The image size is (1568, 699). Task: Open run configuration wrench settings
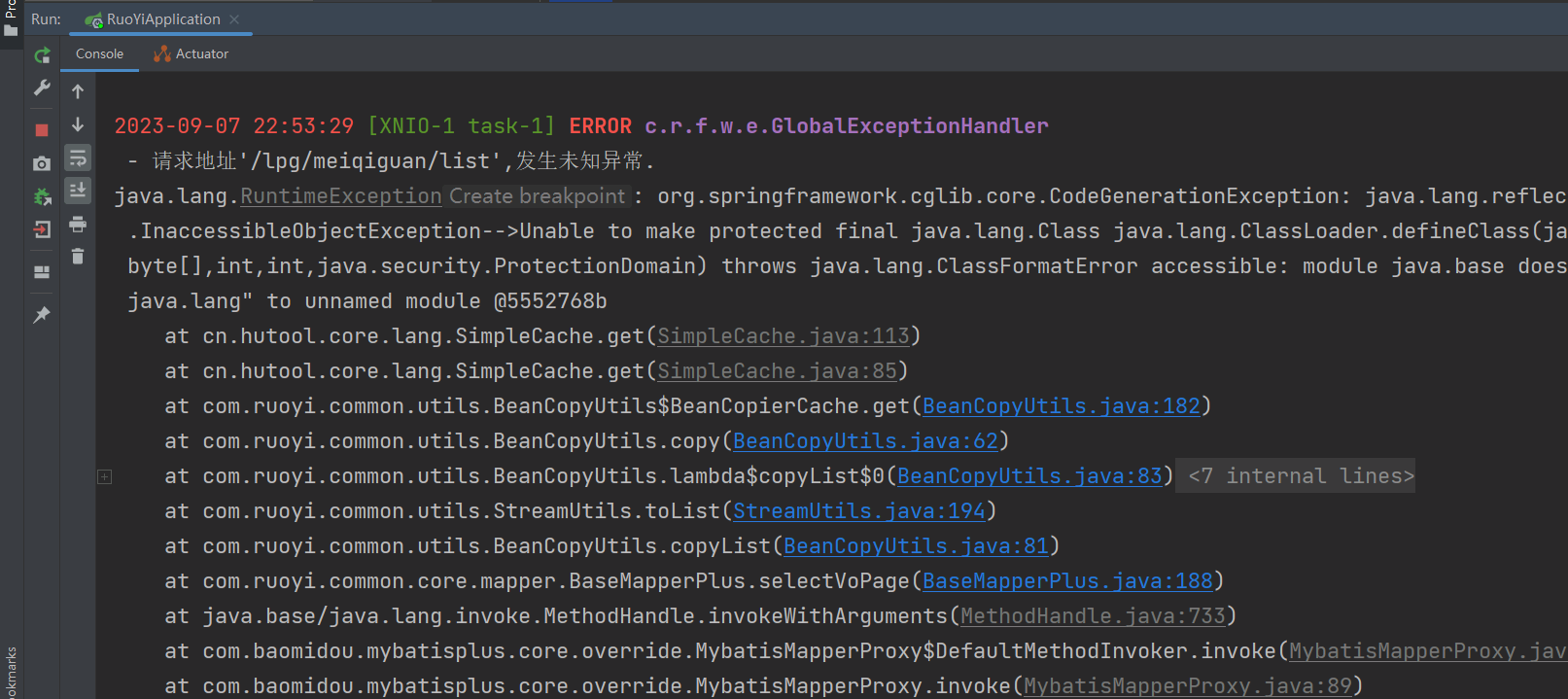[42, 88]
